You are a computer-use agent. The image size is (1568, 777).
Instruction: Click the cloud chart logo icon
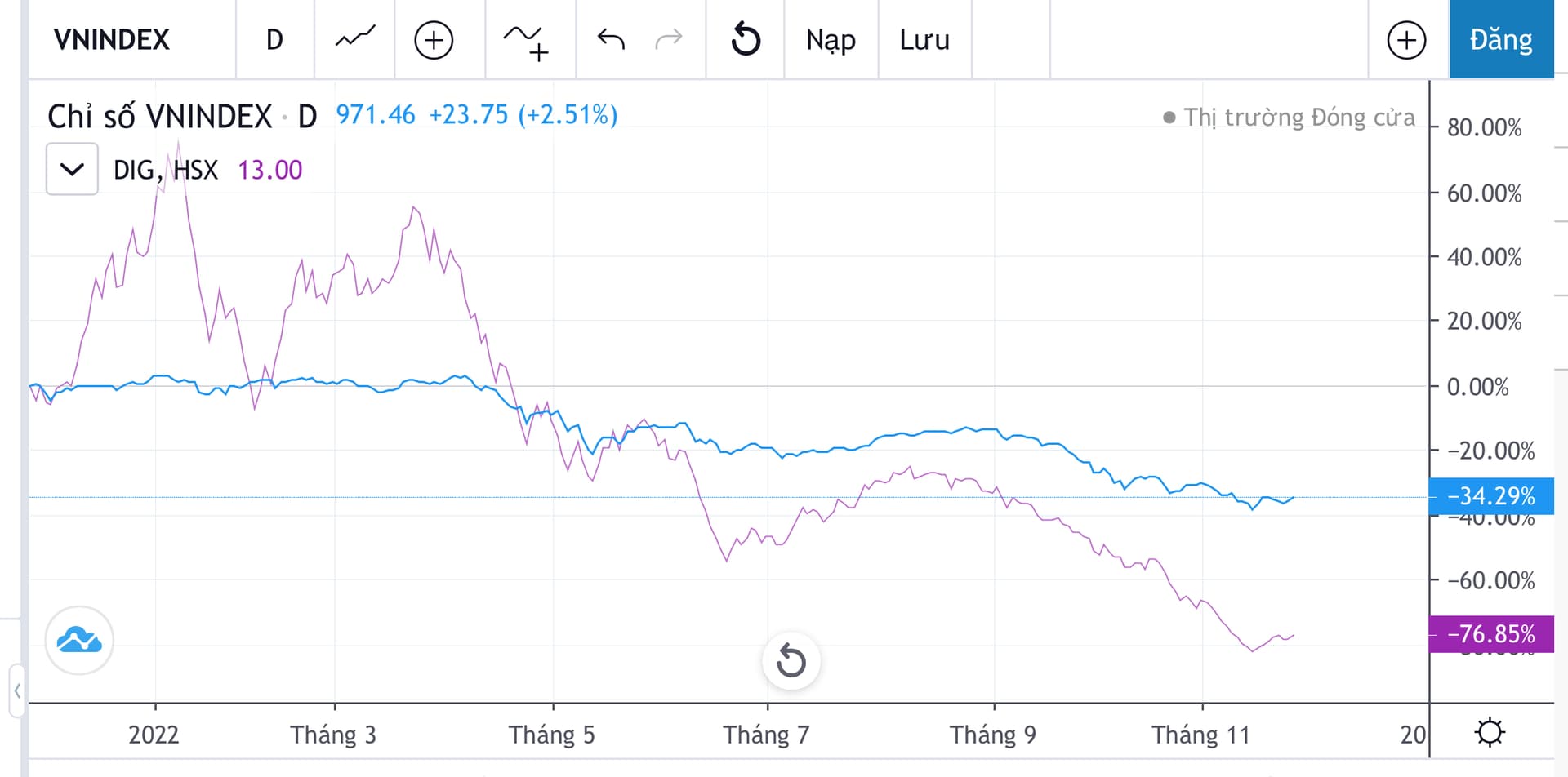click(79, 641)
